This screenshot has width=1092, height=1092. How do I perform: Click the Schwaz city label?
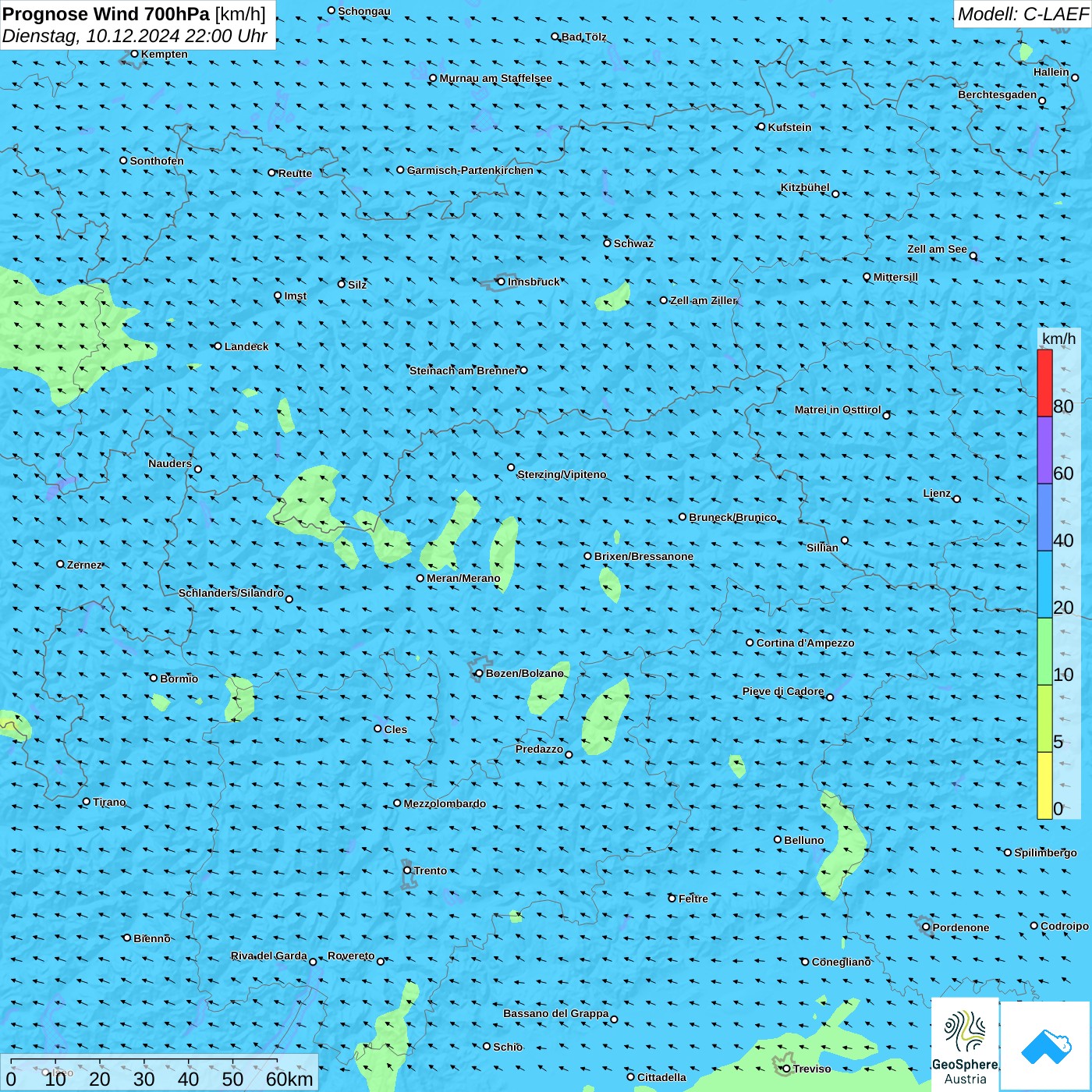633,243
